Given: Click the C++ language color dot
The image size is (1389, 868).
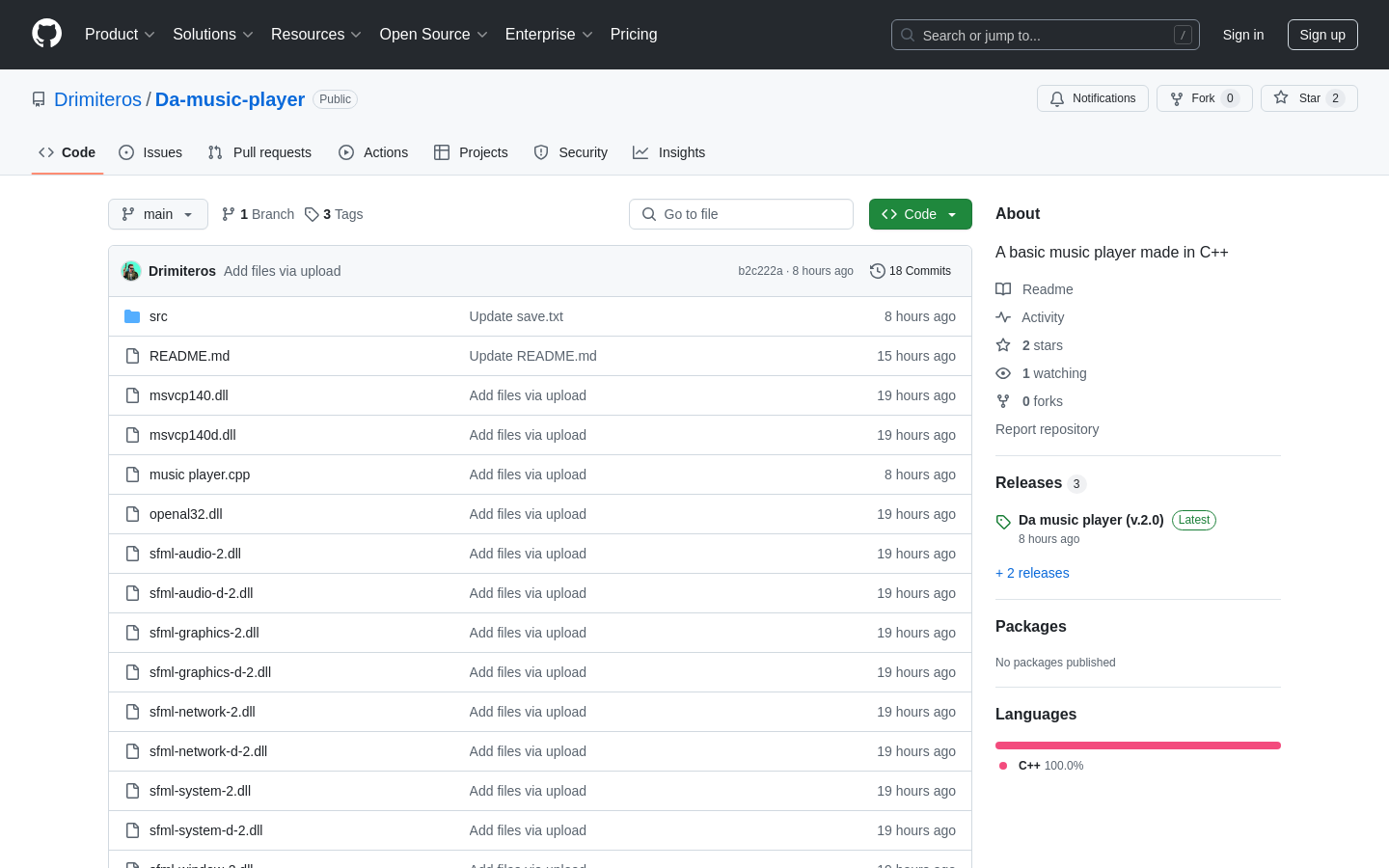Looking at the screenshot, I should [x=1003, y=766].
